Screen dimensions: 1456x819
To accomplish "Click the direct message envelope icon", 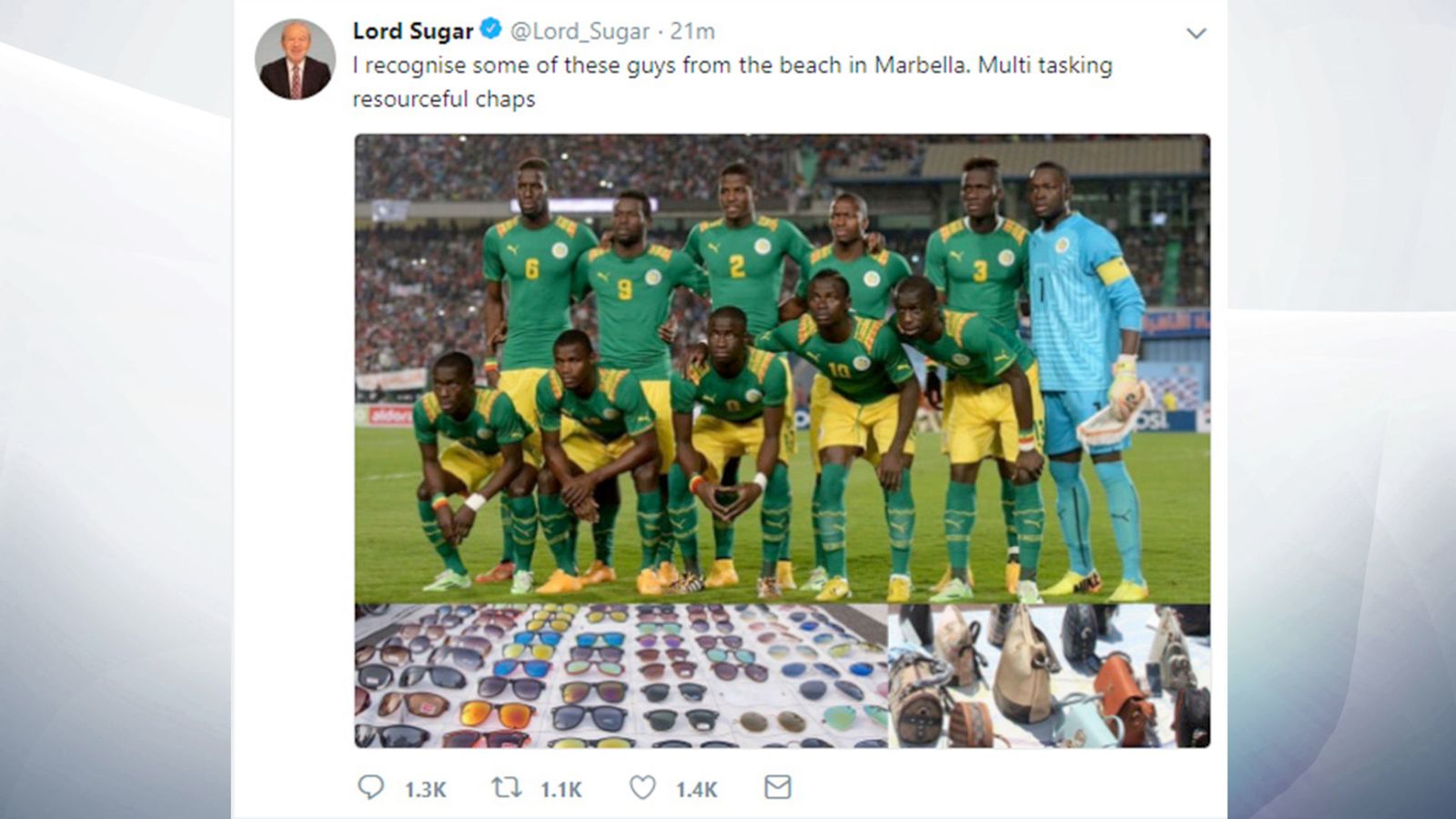I will tap(777, 787).
